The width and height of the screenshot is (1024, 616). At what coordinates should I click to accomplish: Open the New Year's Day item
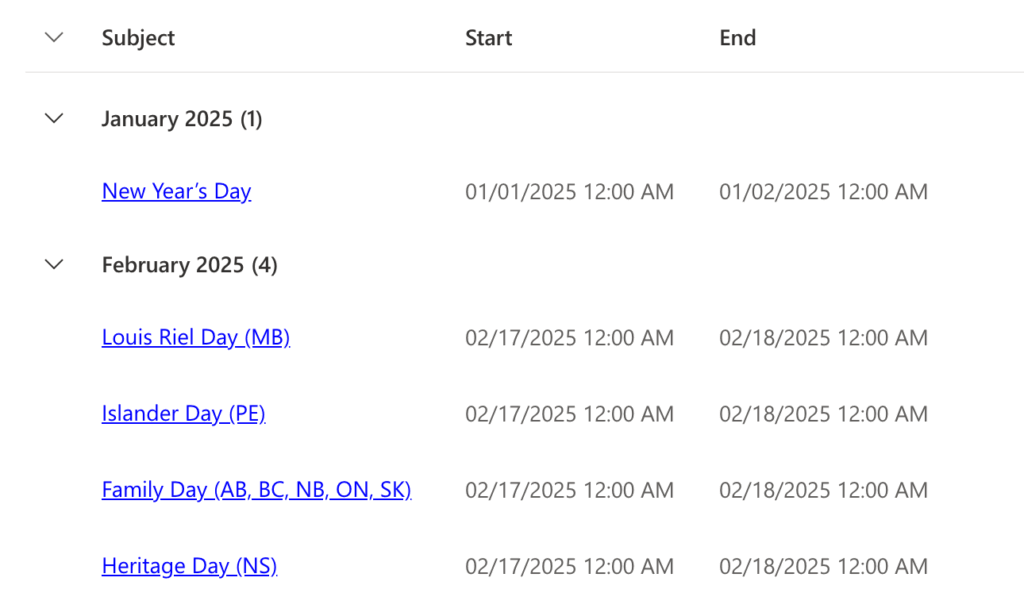(x=176, y=191)
